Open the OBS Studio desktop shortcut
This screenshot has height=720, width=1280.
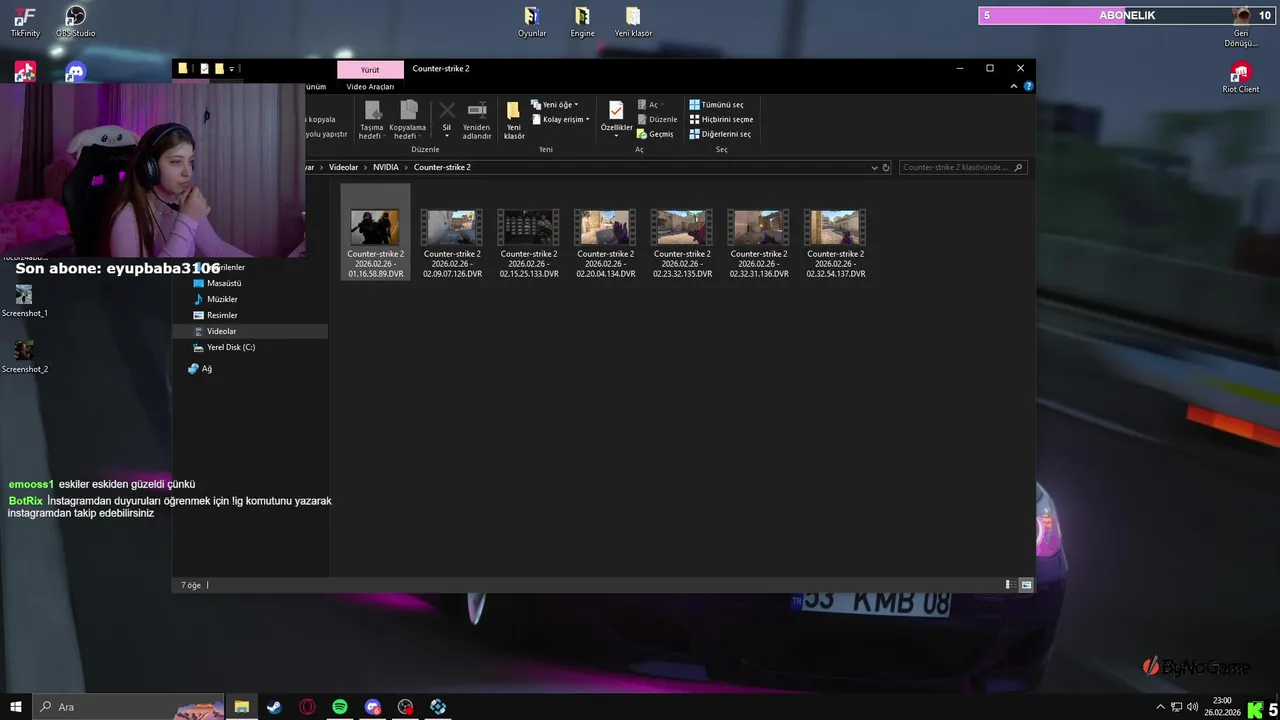(75, 22)
